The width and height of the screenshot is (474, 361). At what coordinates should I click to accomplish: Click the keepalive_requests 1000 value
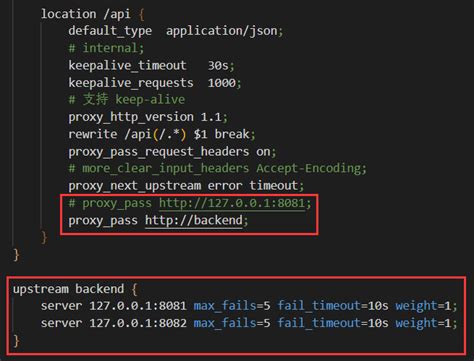click(x=221, y=83)
